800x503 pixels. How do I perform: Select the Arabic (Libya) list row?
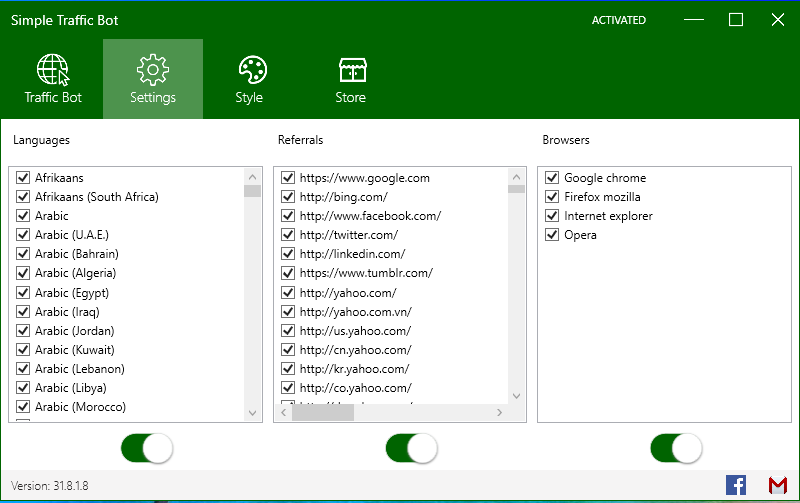(127, 388)
